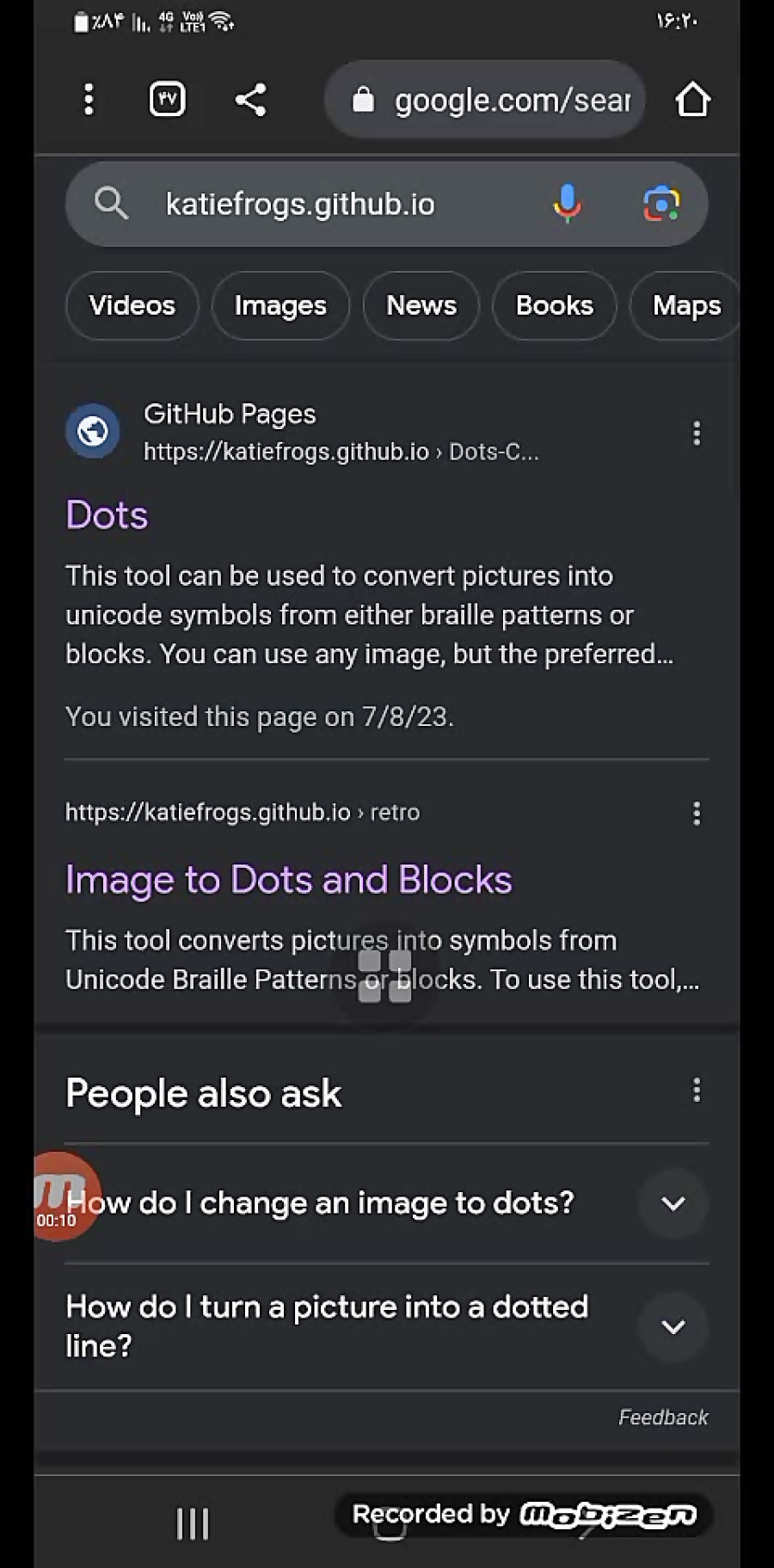Open the tab switcher icon
The width and height of the screenshot is (774, 1568).
pyautogui.click(x=167, y=100)
